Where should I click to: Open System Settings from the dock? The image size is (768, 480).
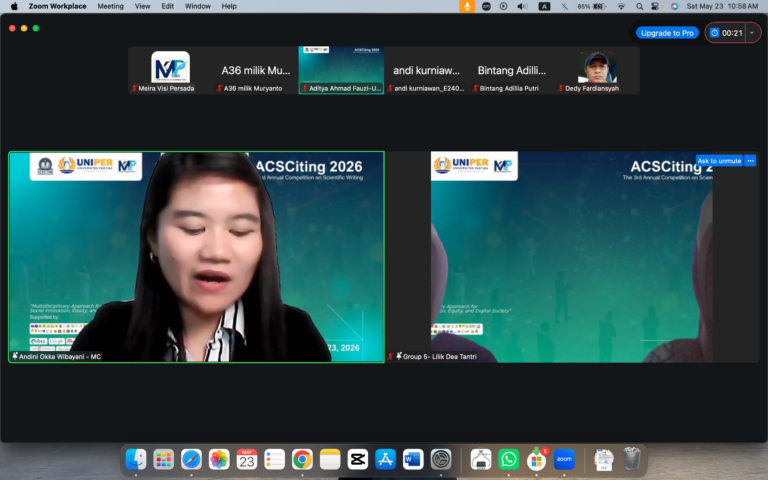click(441, 459)
